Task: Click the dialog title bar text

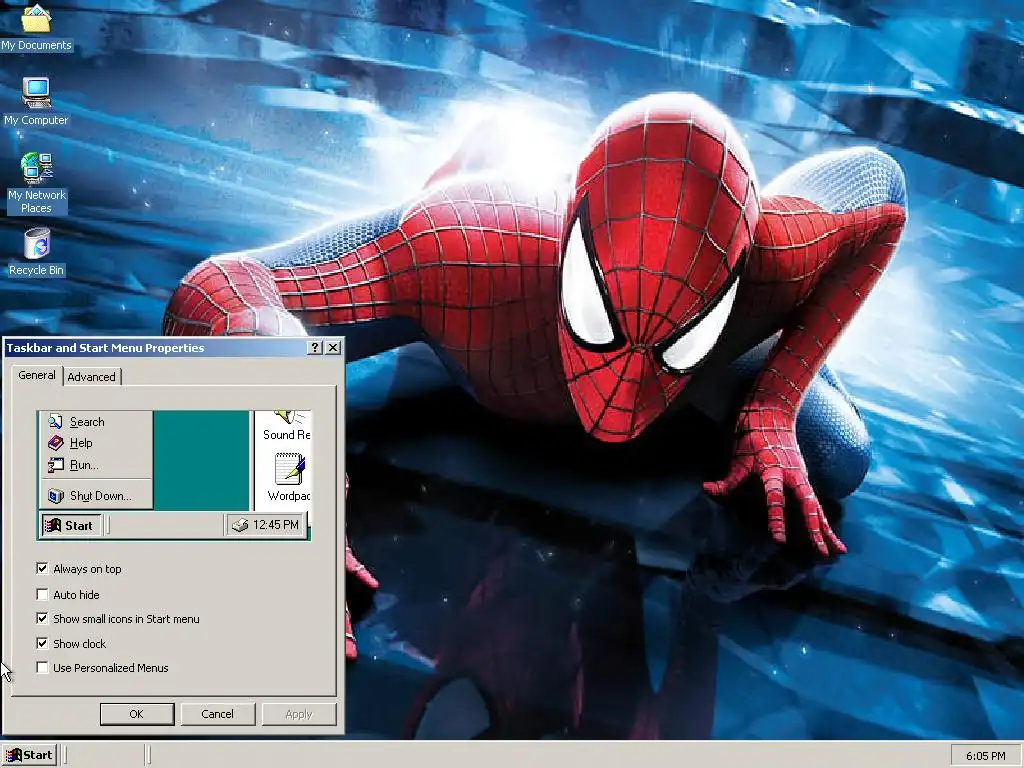Action: (105, 348)
